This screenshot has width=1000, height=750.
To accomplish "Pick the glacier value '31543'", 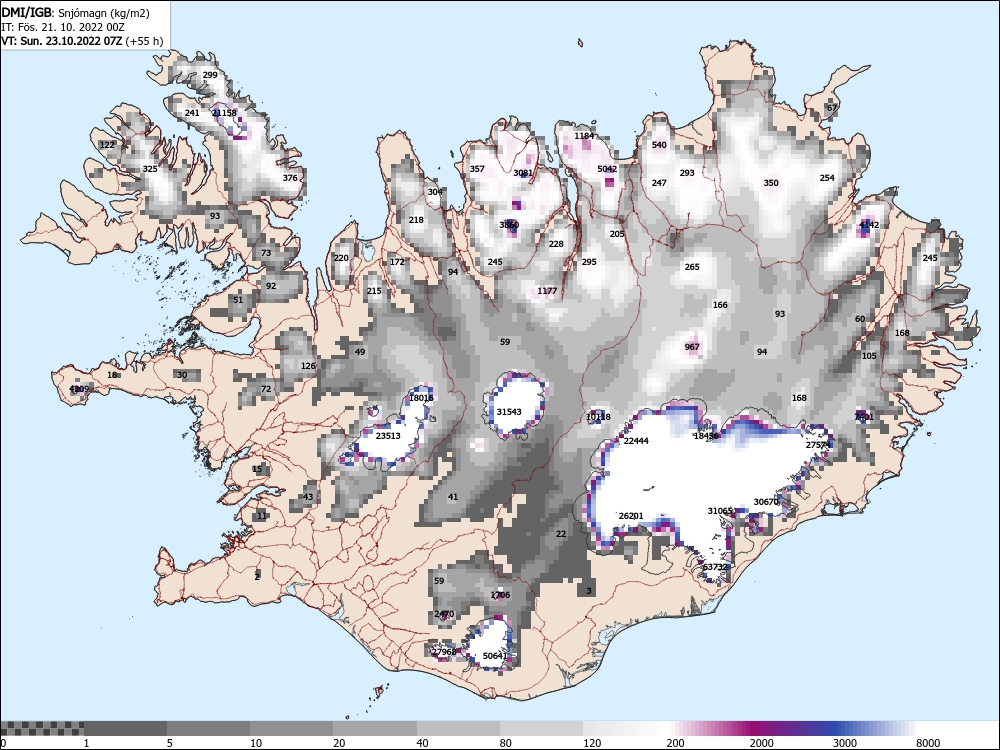I will (509, 412).
